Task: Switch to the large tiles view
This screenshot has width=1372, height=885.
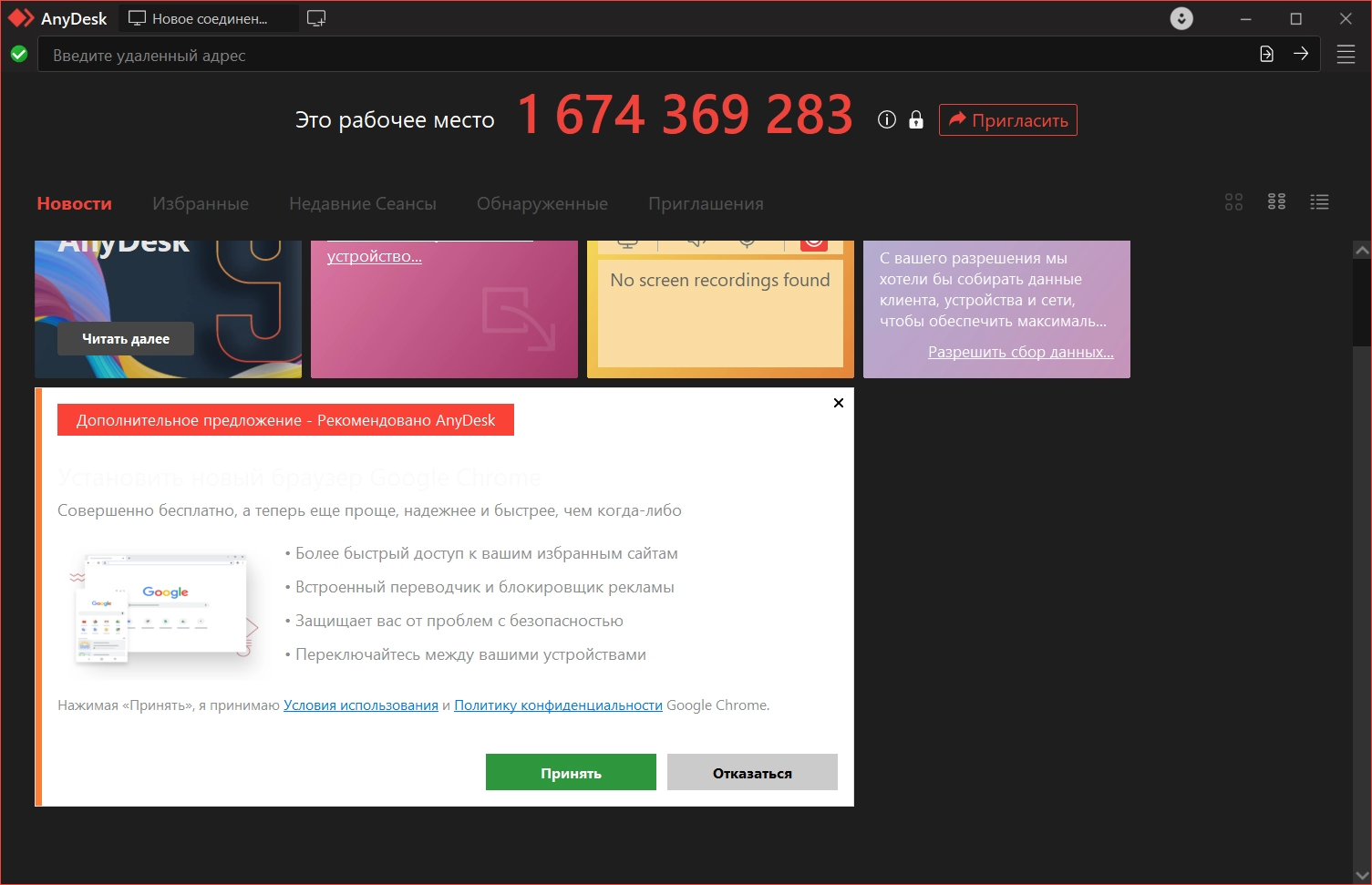Action: click(x=1233, y=202)
